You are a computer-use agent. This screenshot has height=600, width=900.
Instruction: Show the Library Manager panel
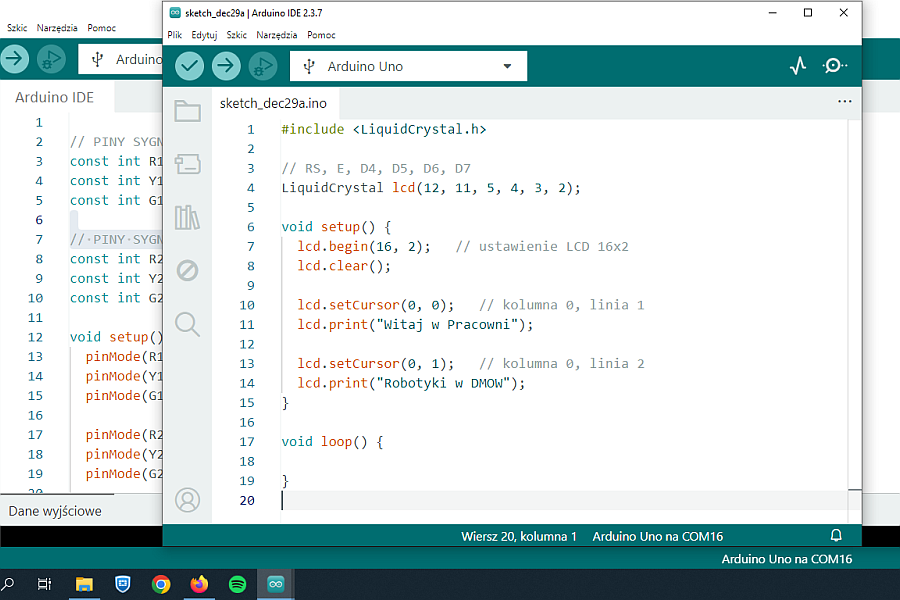(187, 217)
